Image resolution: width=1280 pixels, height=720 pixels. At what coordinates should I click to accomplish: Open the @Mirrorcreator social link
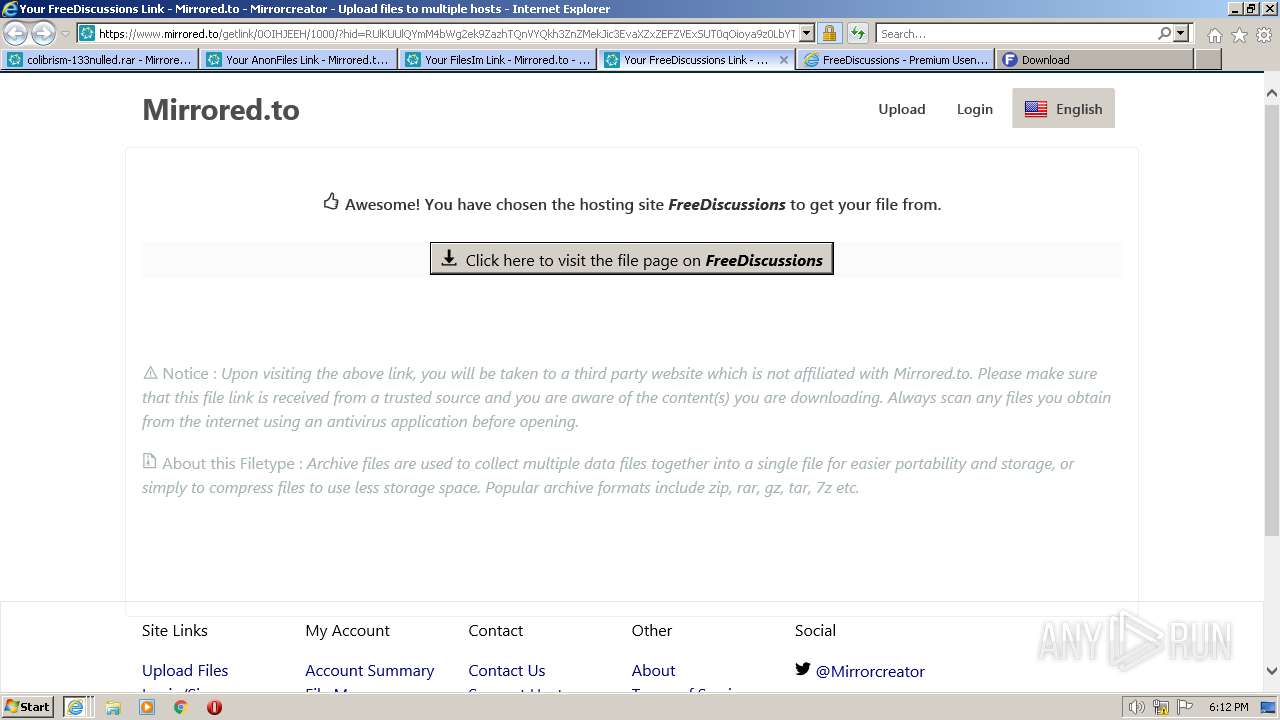tap(869, 671)
